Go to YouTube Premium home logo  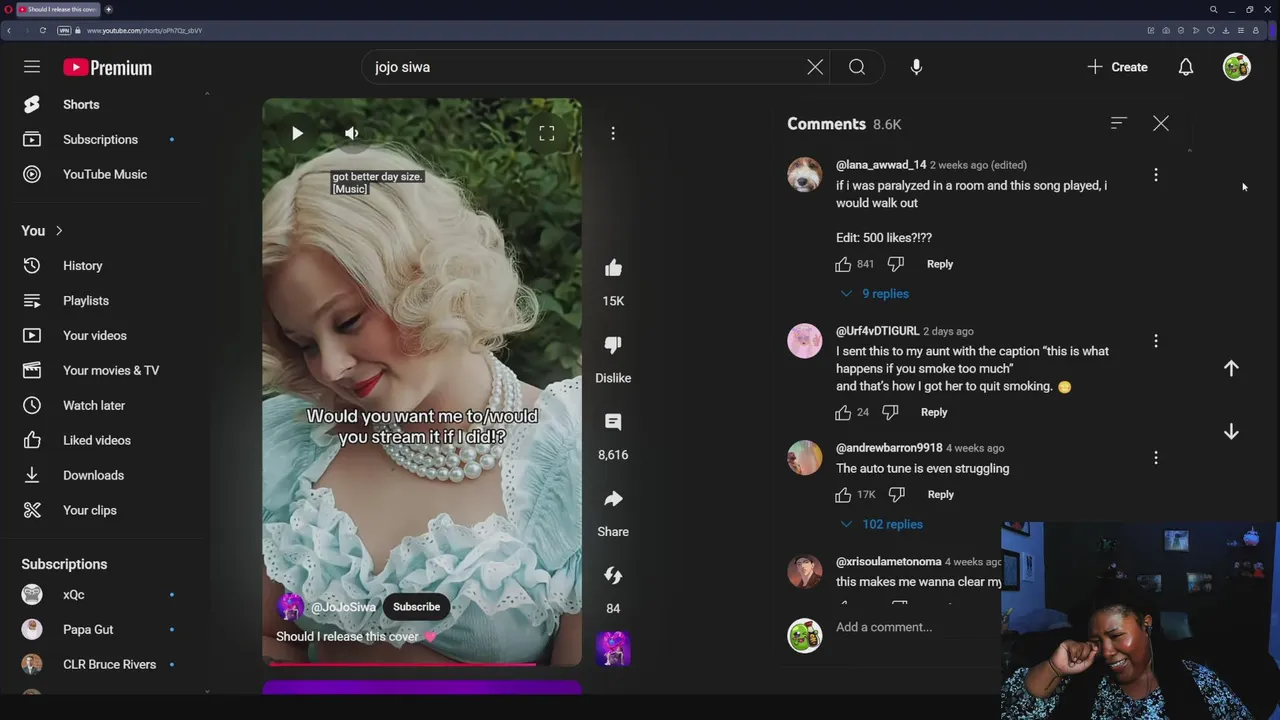[x=107, y=68]
